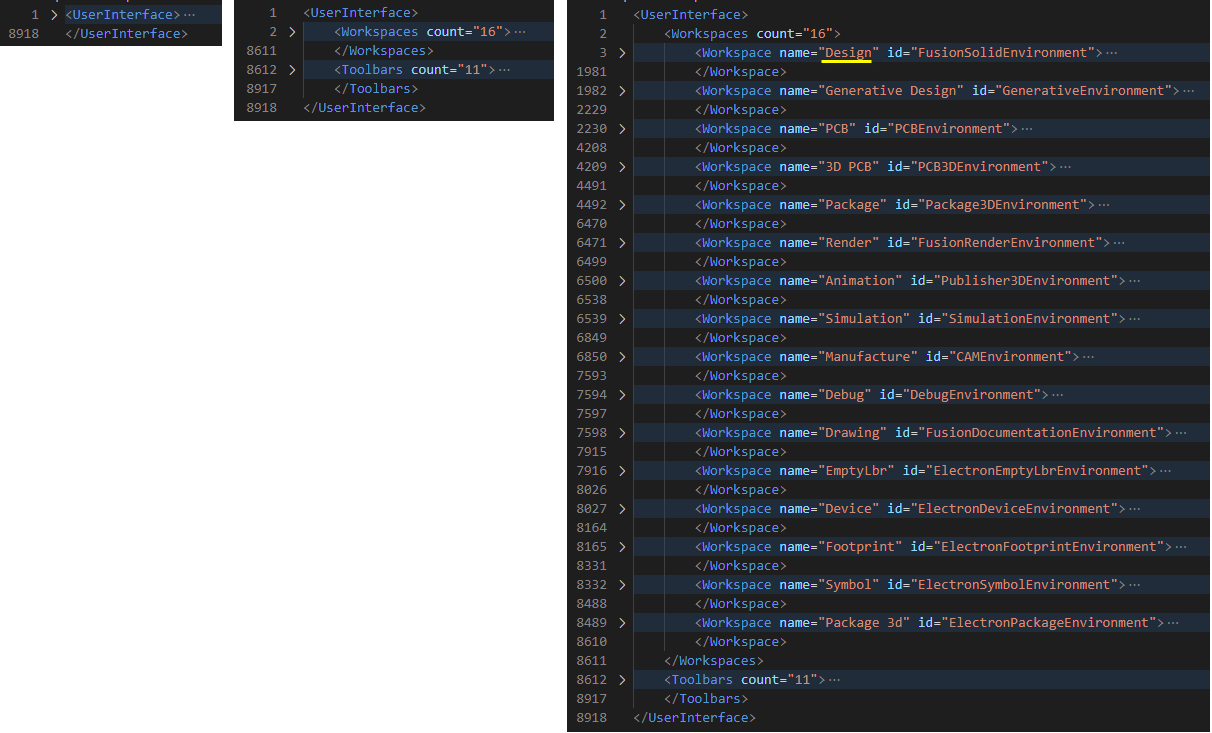Unfold the Footprint workspace chevron
1212x733 pixels.
(x=621, y=547)
